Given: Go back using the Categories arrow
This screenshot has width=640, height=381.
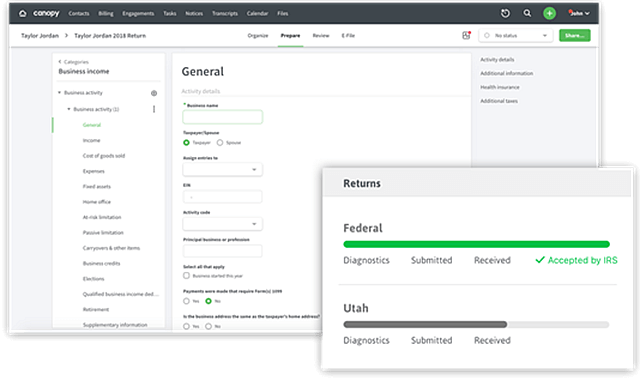Looking at the screenshot, I should 60,62.
